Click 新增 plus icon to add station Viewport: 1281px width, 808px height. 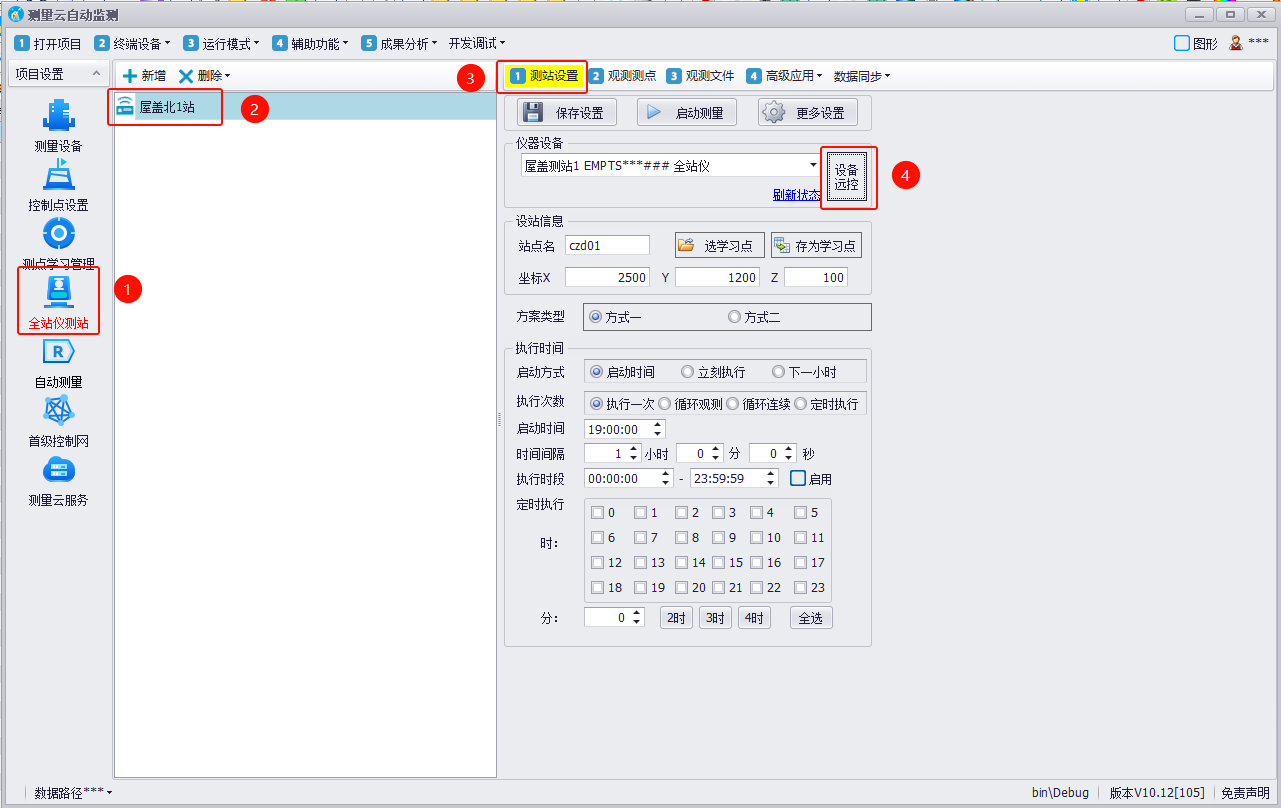(x=130, y=76)
